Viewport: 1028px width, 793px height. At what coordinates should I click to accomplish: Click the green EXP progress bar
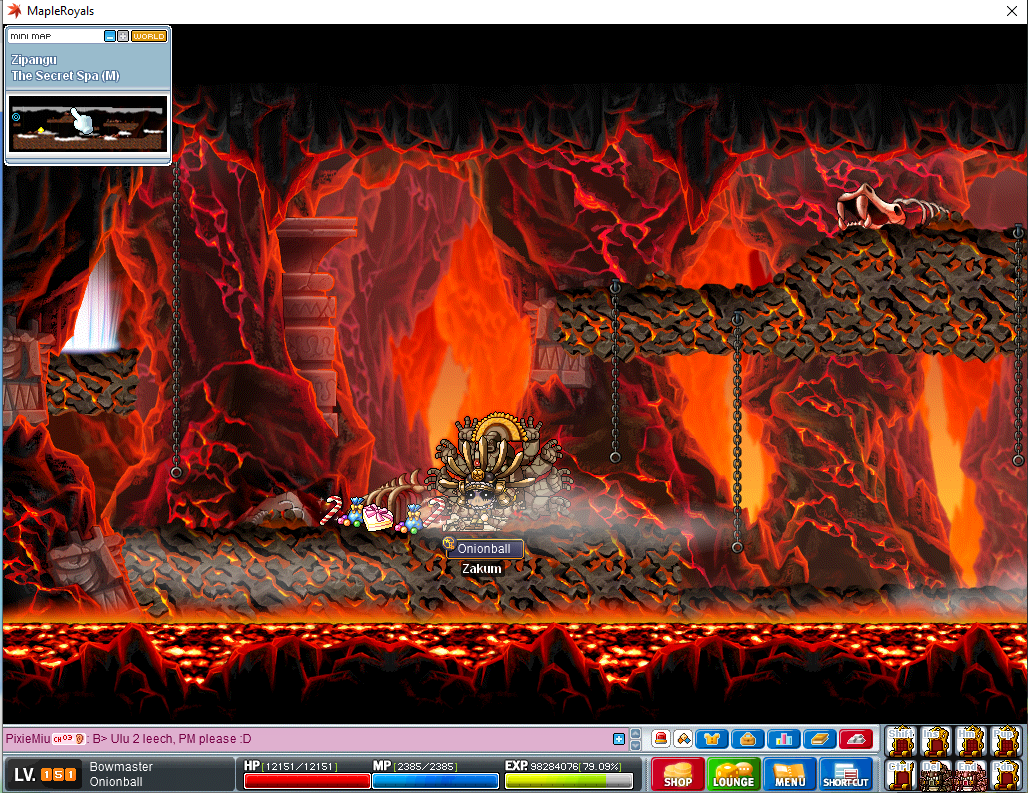tap(568, 781)
